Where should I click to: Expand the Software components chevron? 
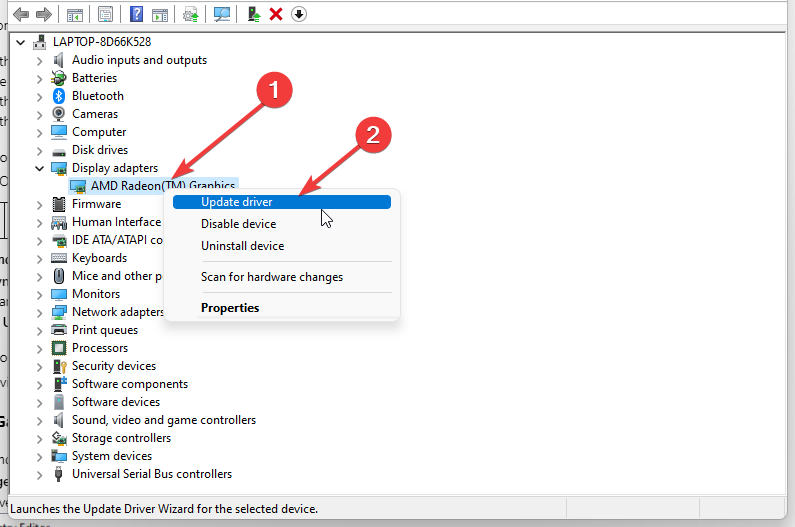tap(40, 385)
